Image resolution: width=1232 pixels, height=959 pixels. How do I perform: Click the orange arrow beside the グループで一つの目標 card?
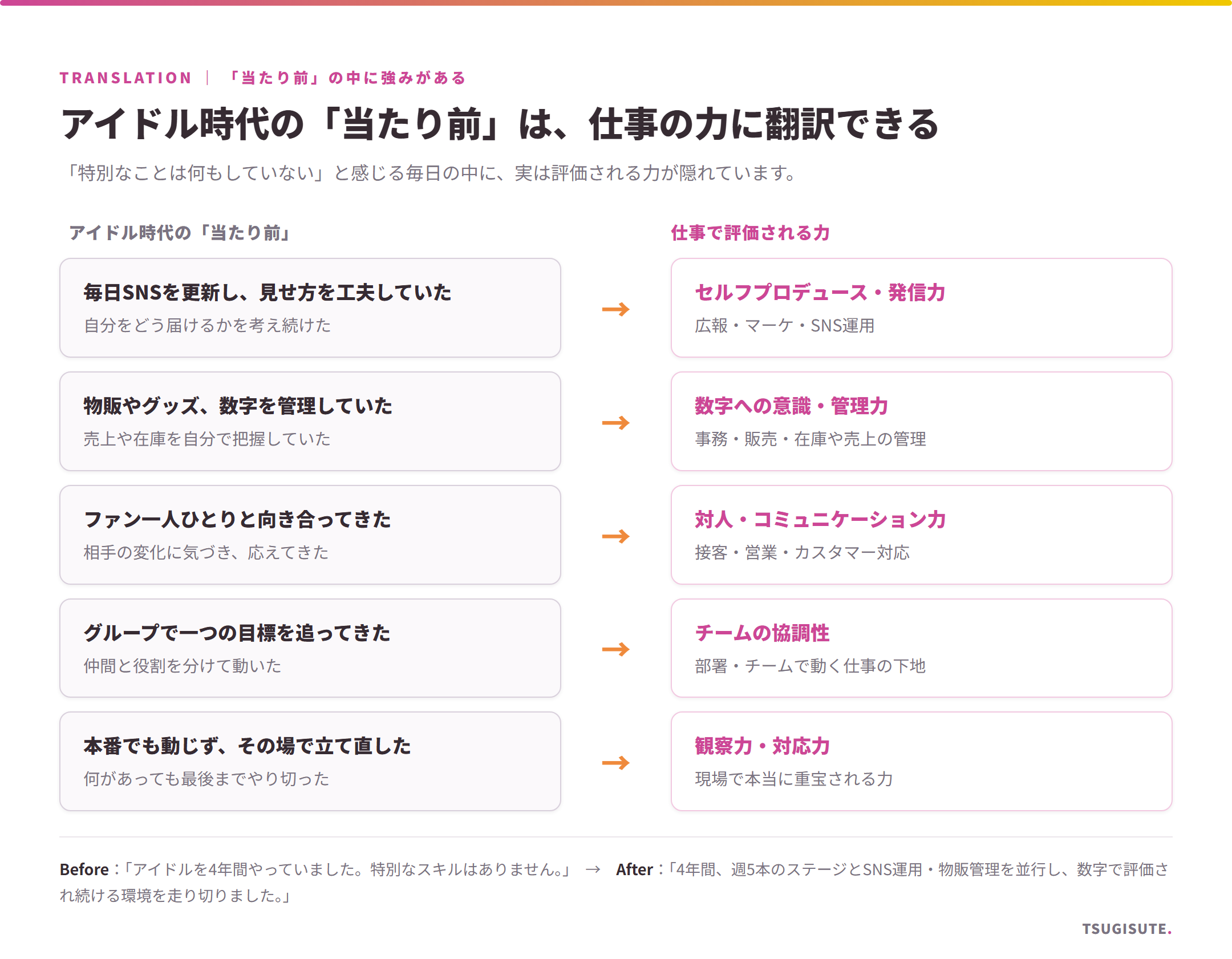click(x=616, y=649)
